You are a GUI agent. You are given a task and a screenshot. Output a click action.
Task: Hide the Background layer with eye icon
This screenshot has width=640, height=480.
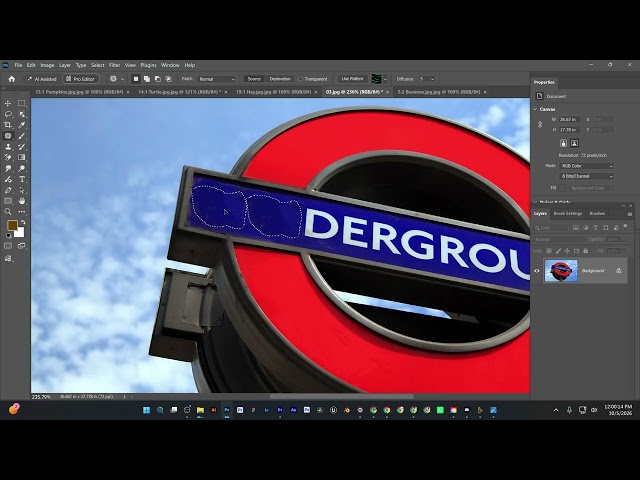(x=537, y=271)
